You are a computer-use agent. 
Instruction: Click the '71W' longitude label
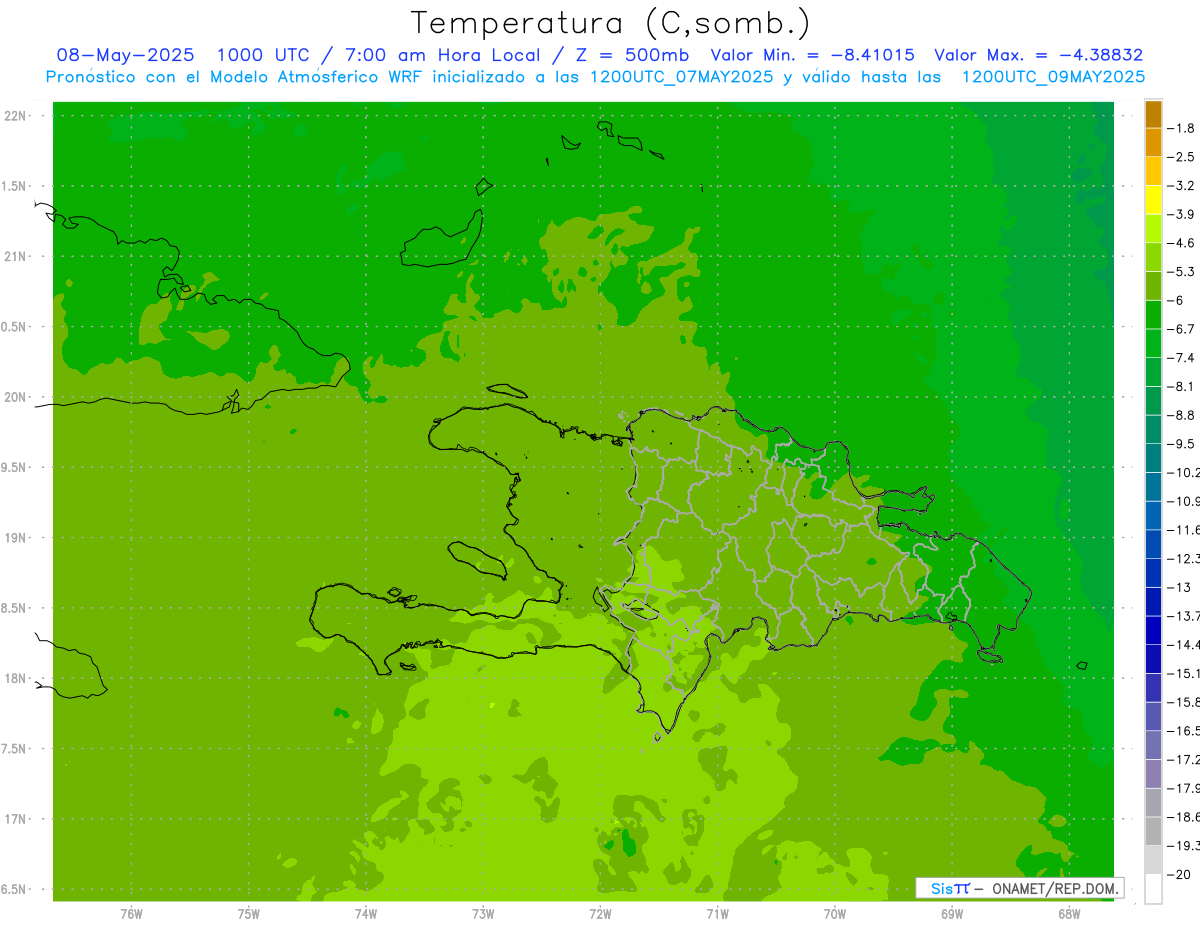717,913
